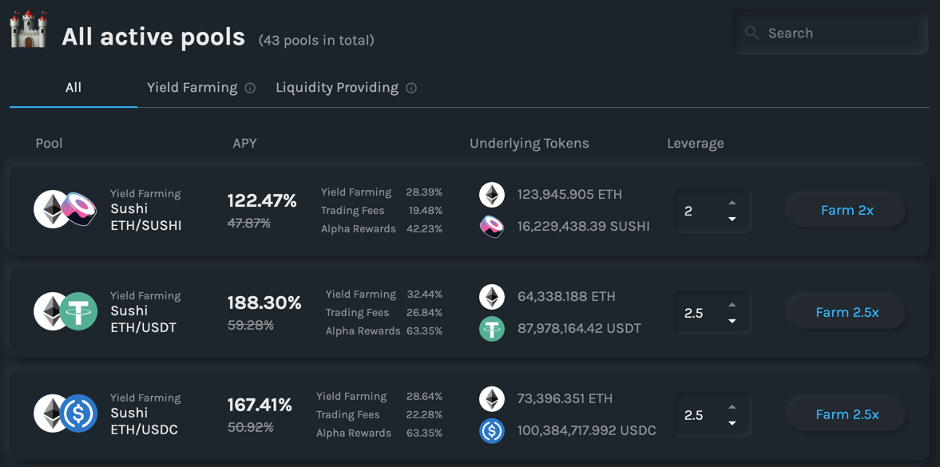
Task: Switch to the Yield Farming tab
Action: point(192,88)
